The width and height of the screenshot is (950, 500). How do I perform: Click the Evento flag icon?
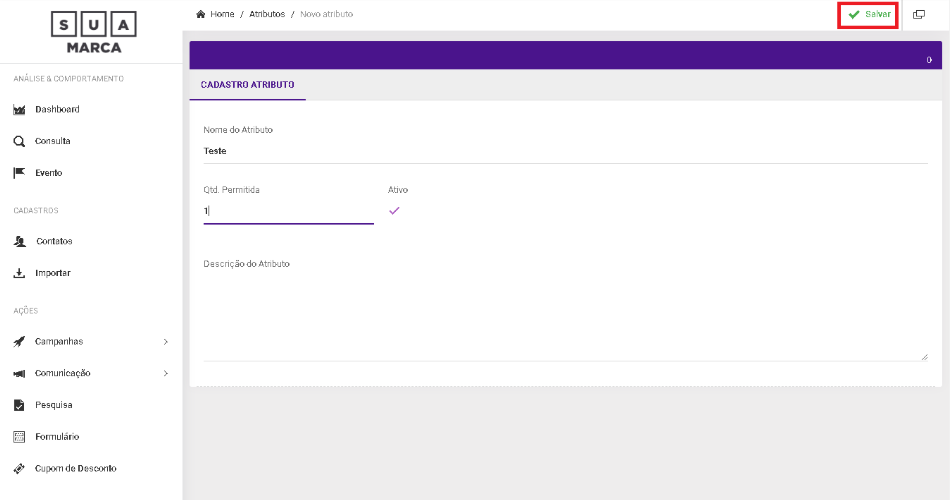coord(19,173)
